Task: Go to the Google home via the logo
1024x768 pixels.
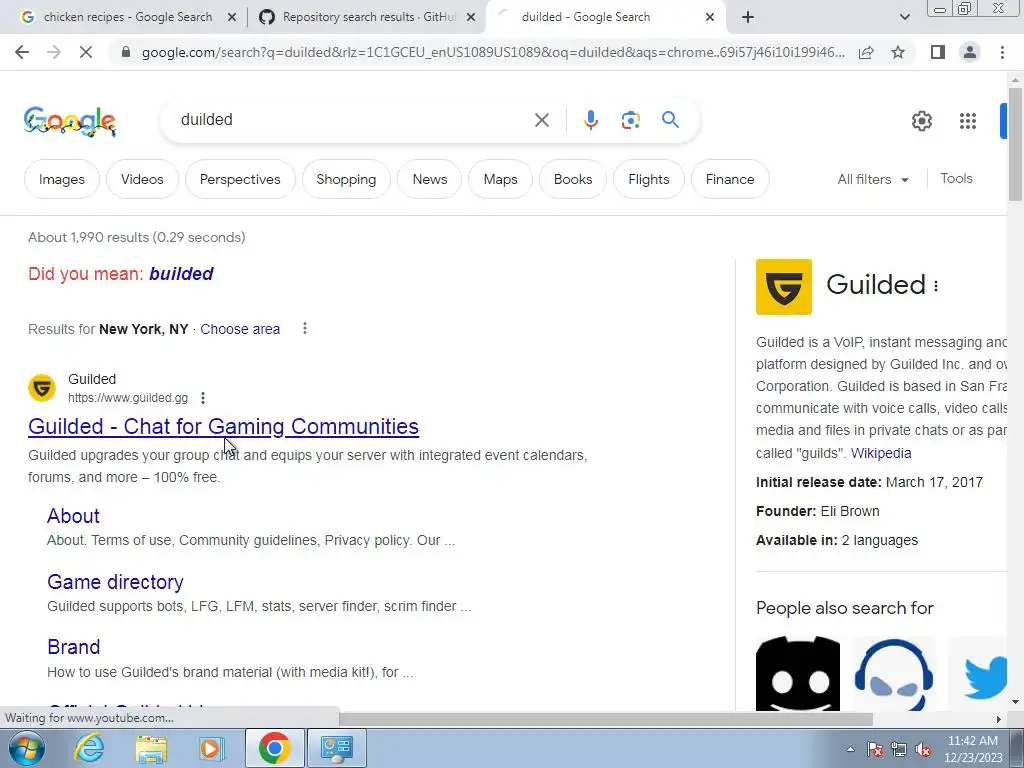Action: (x=70, y=121)
